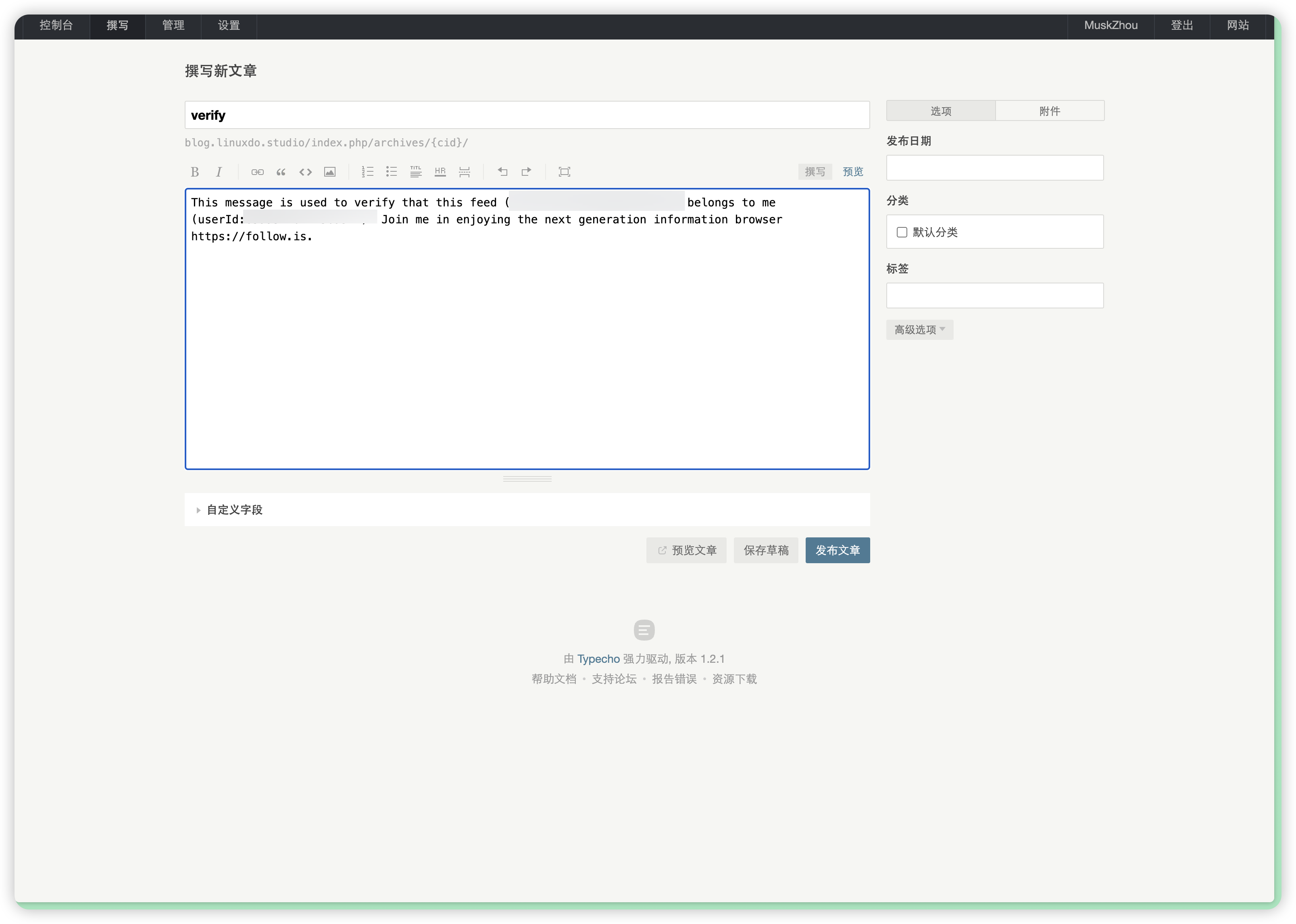
Task: Click the 保存草稿 save draft button
Action: (765, 550)
